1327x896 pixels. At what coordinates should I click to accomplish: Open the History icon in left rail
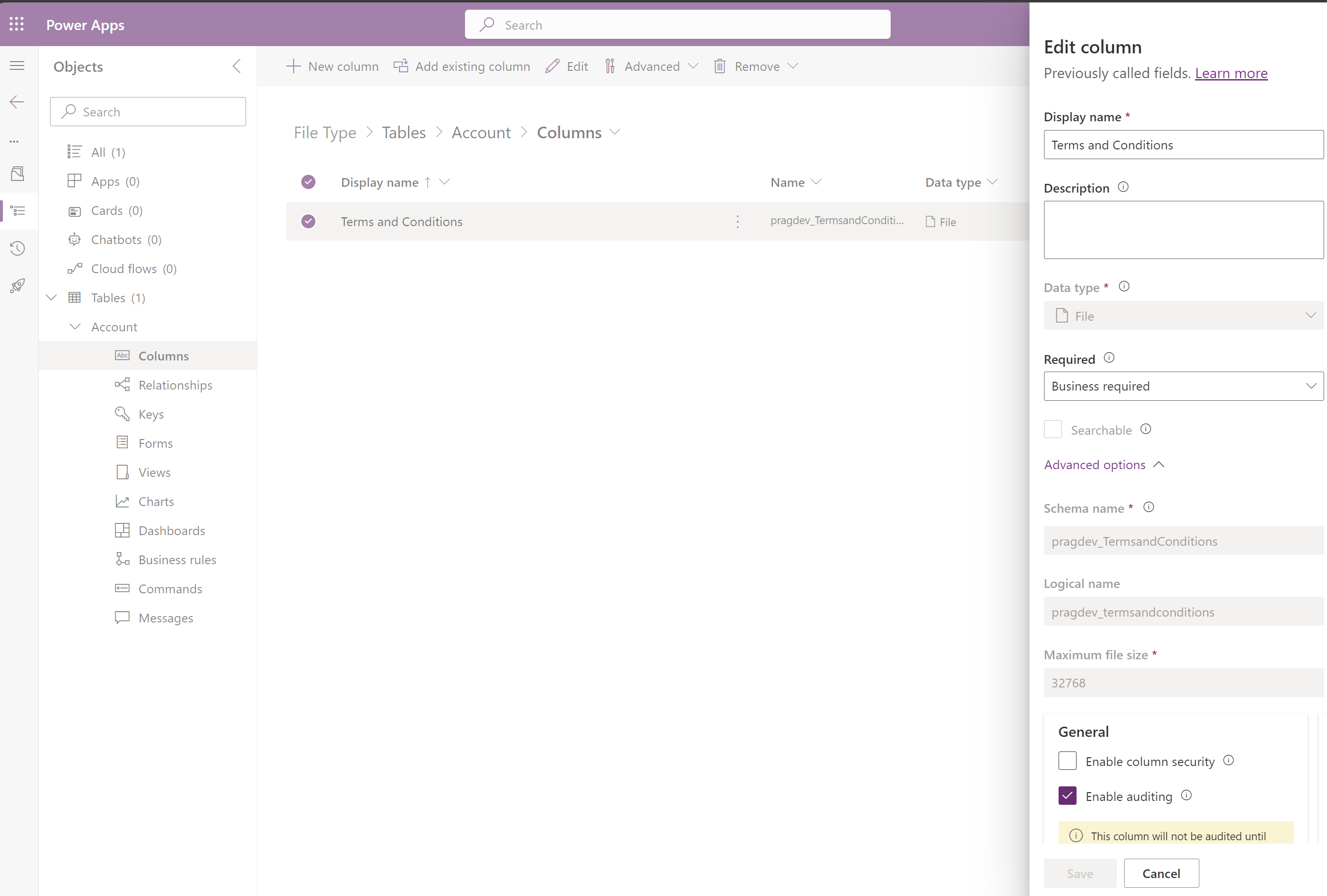coord(17,248)
